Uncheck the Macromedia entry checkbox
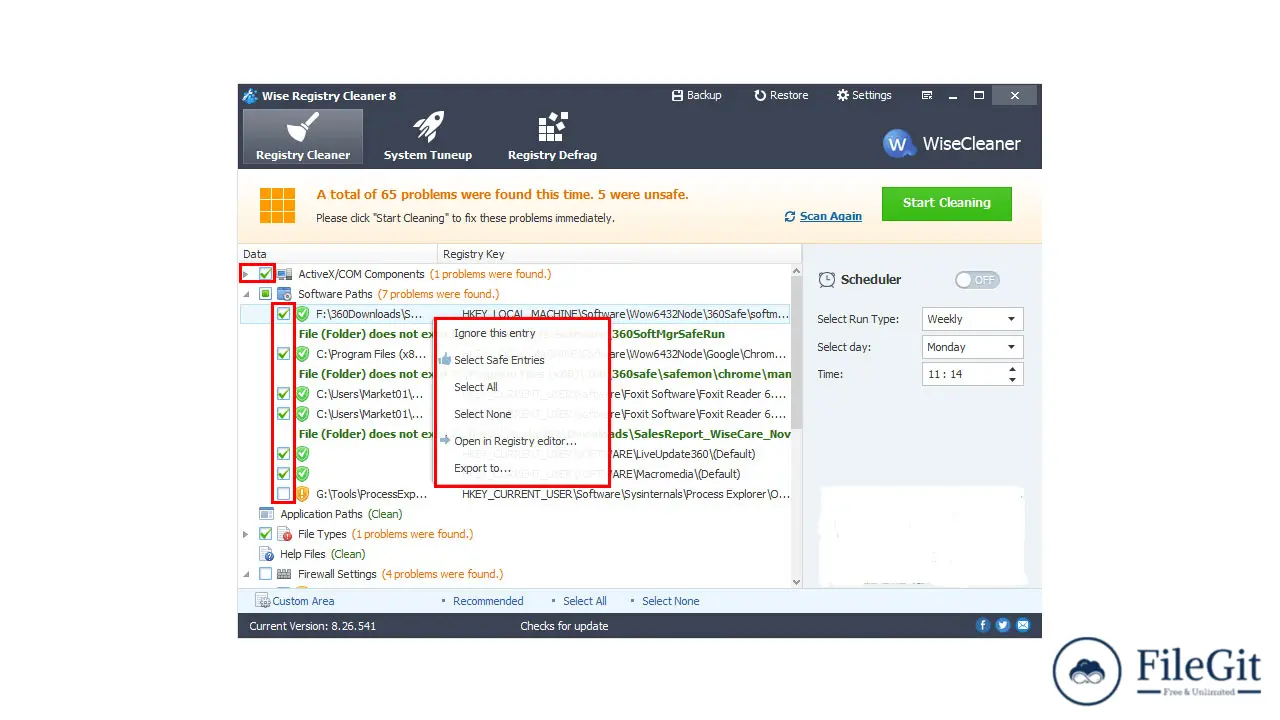Image resolution: width=1280 pixels, height=720 pixels. tap(283, 474)
